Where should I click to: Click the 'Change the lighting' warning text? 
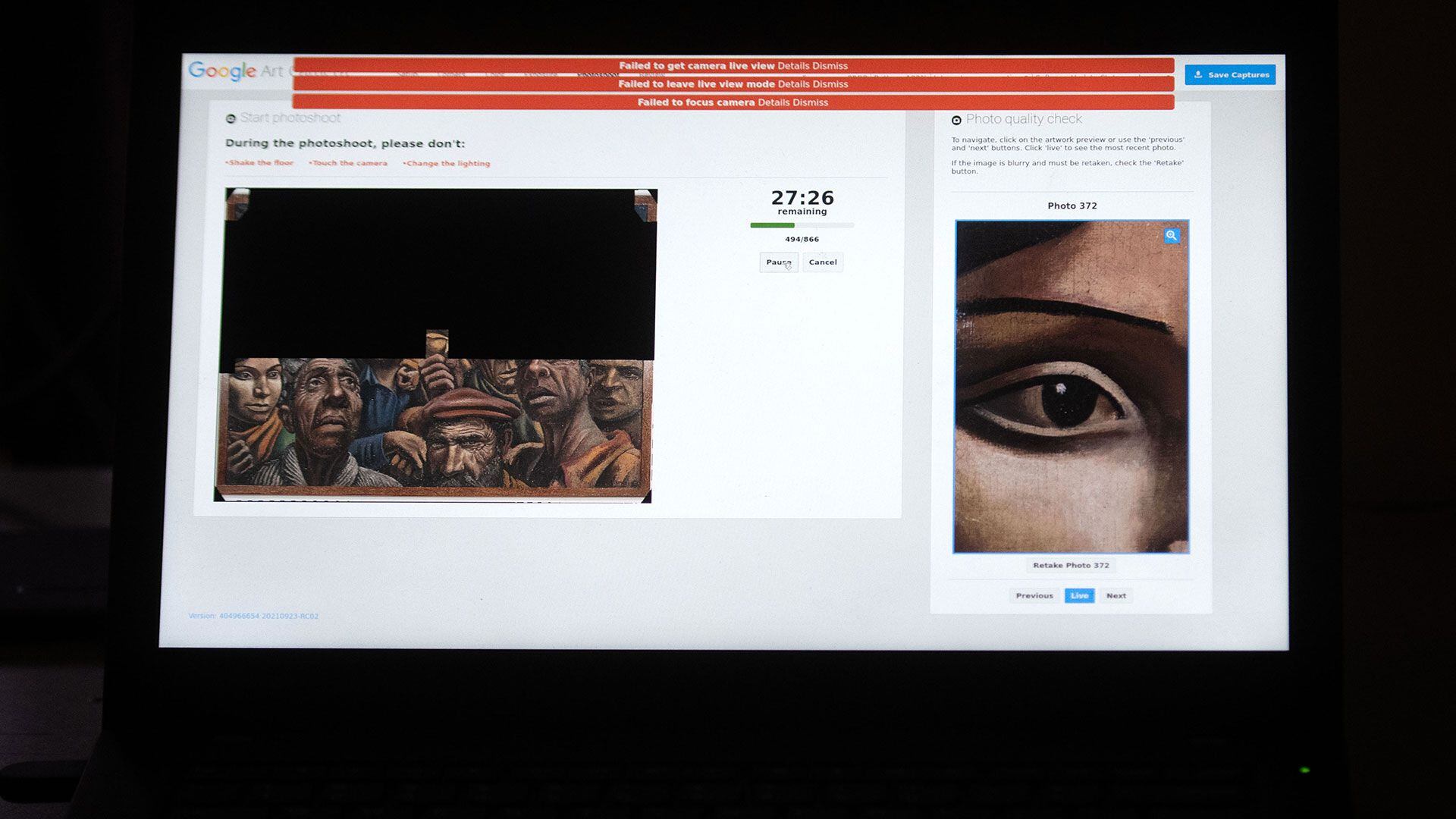(447, 164)
